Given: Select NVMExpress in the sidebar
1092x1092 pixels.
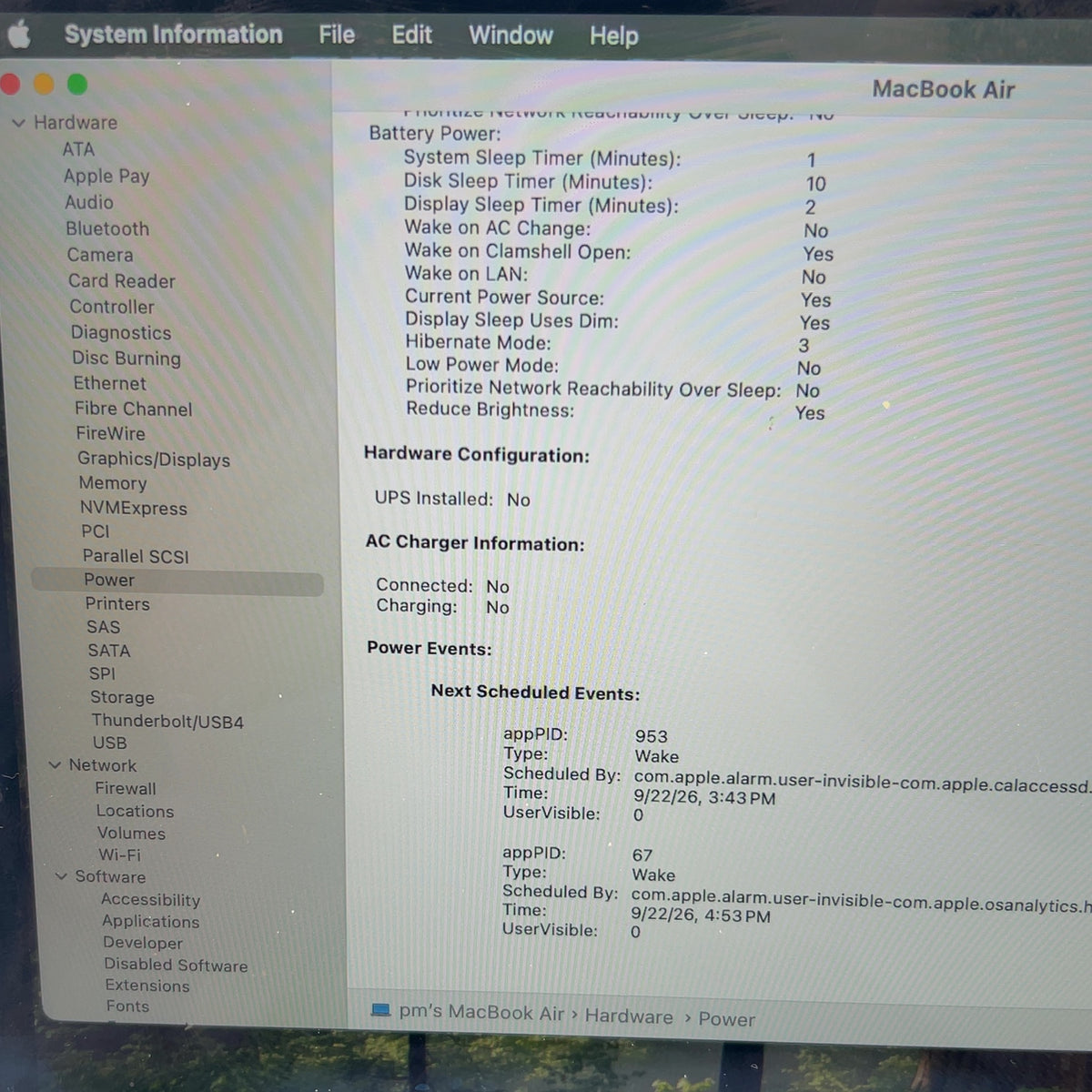Looking at the screenshot, I should click(134, 509).
